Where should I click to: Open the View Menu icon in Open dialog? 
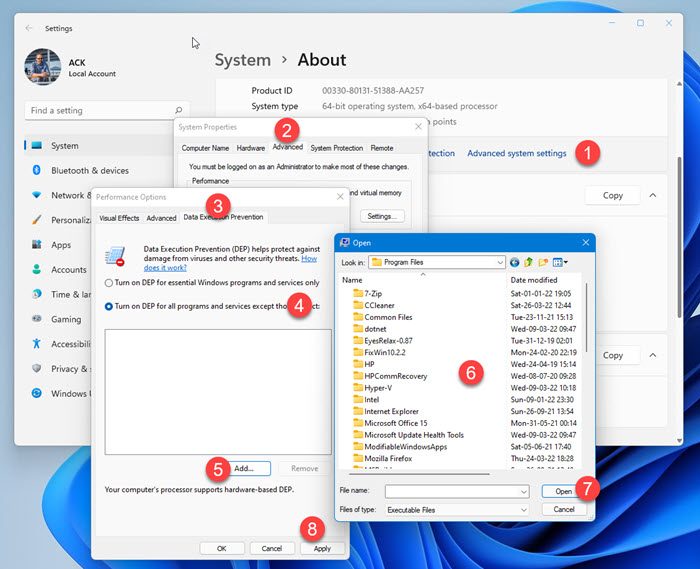click(559, 262)
